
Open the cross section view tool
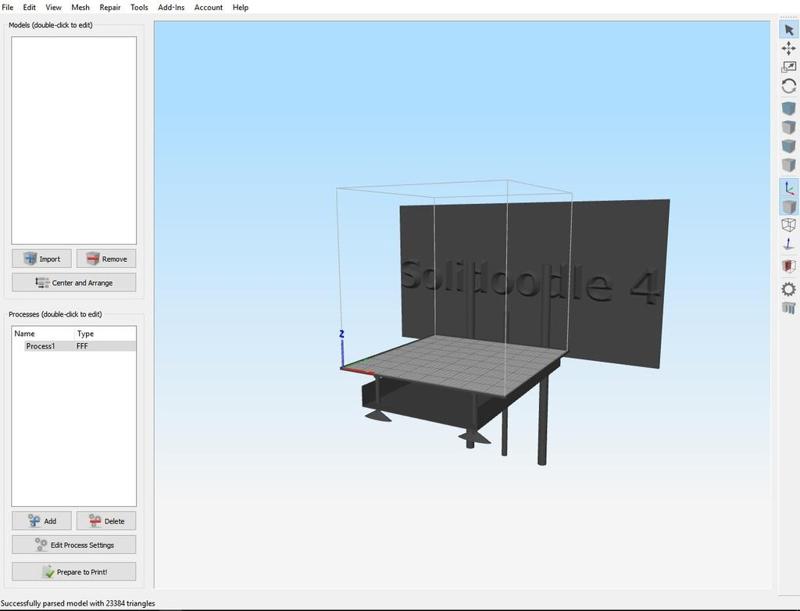(789, 266)
